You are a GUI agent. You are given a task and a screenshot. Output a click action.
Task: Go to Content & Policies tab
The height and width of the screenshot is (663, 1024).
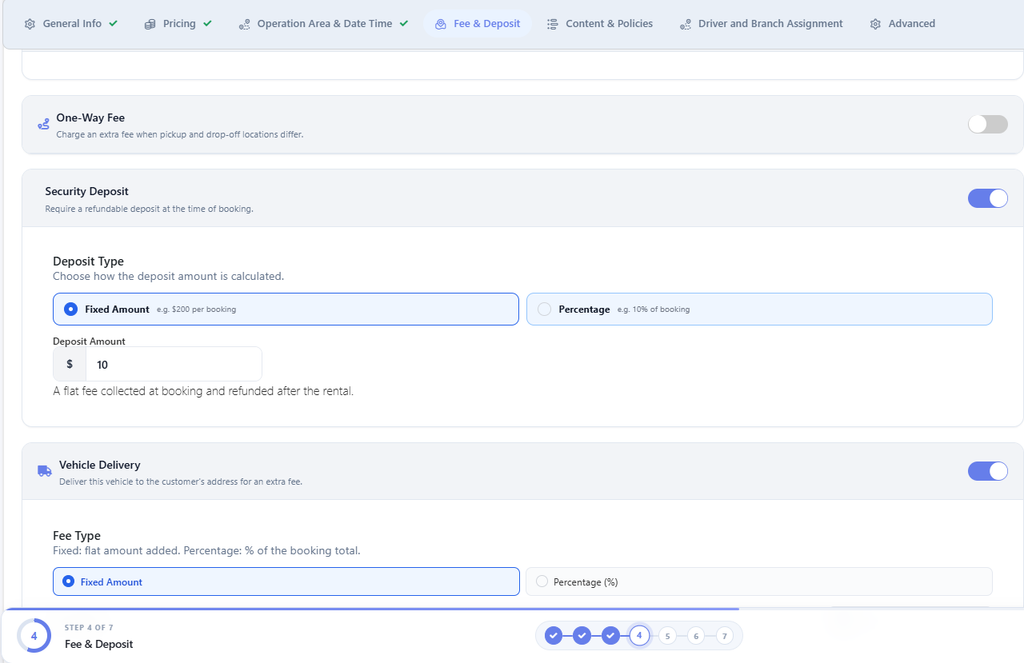pos(600,24)
